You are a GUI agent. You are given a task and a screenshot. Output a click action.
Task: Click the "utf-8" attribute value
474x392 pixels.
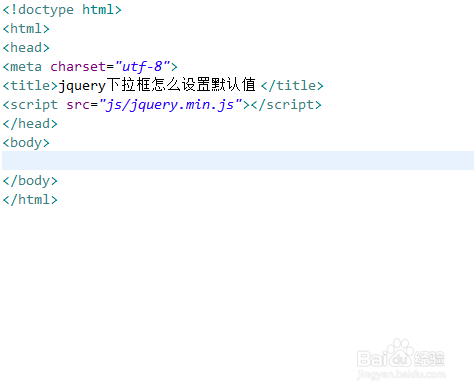[x=142, y=67]
